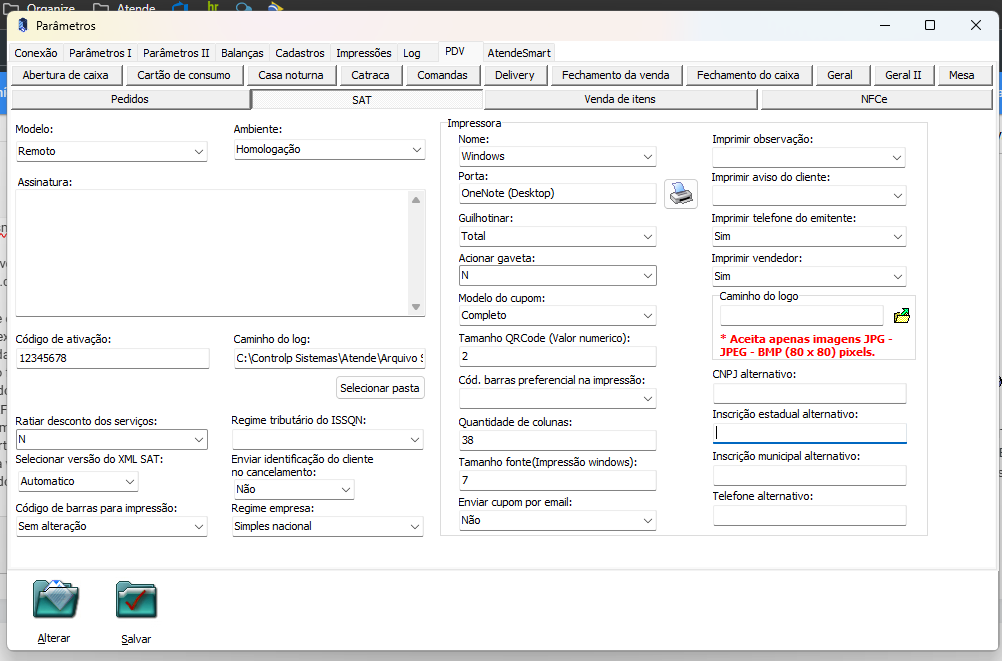Click the Caminho do logo input field
Screen dimensions: 1002x661
click(x=801, y=316)
